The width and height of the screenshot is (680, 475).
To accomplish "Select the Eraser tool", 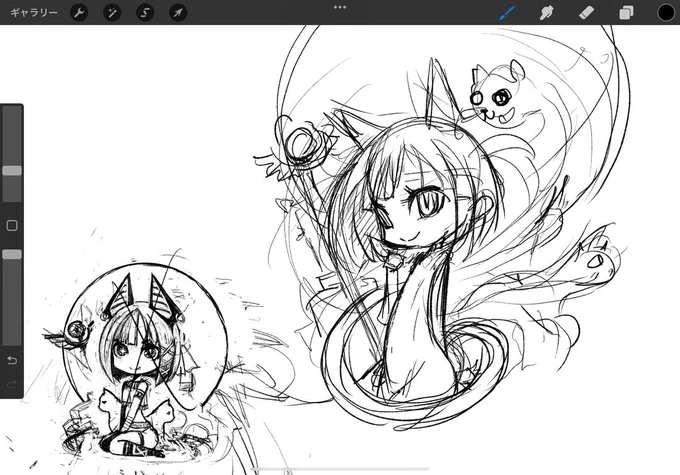I will coord(586,13).
